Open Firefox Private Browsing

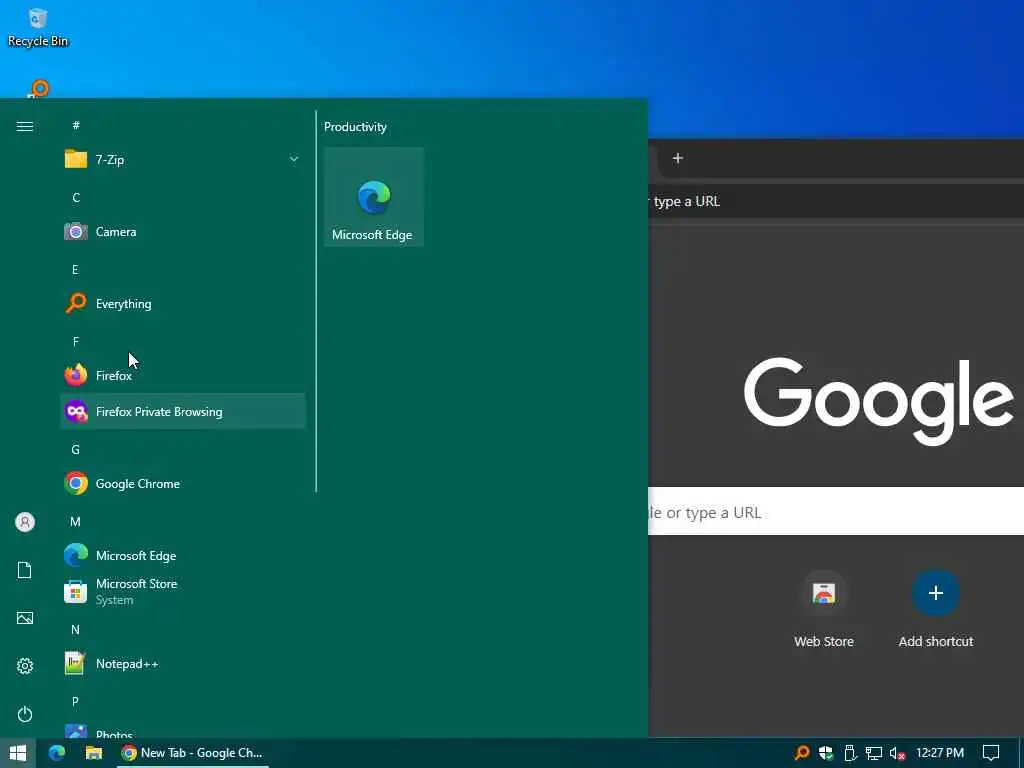(x=183, y=411)
